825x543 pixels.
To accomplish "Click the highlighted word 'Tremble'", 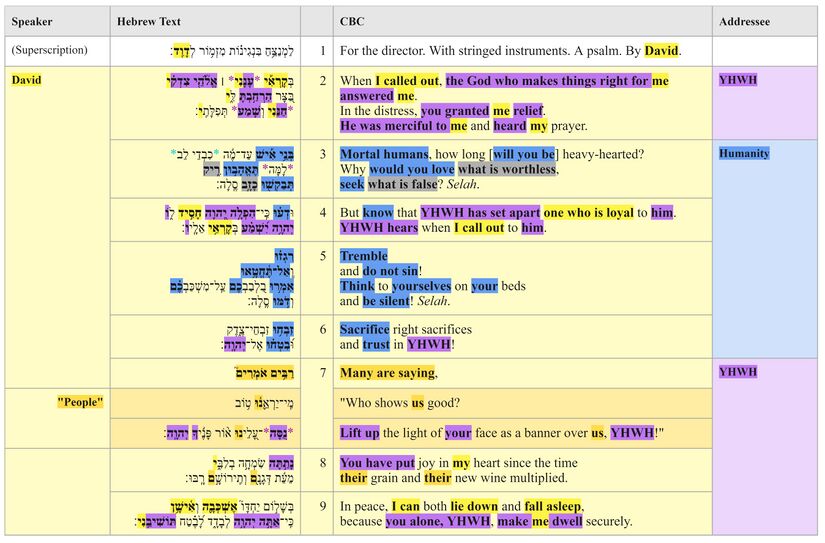I will point(364,256).
